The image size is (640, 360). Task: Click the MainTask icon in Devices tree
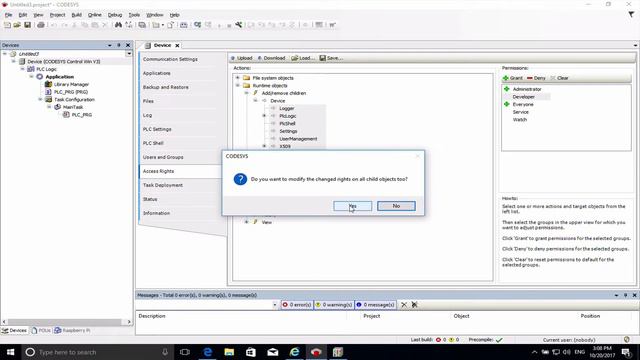tap(58, 107)
